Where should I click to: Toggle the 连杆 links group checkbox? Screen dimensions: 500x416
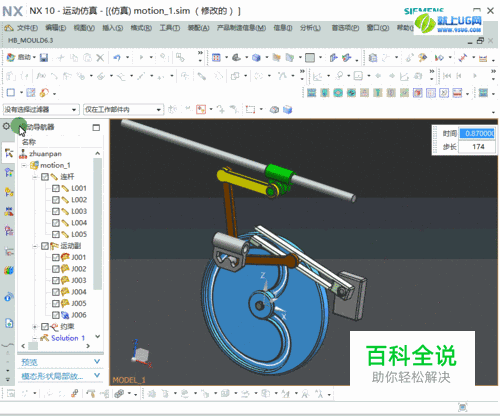[45, 177]
